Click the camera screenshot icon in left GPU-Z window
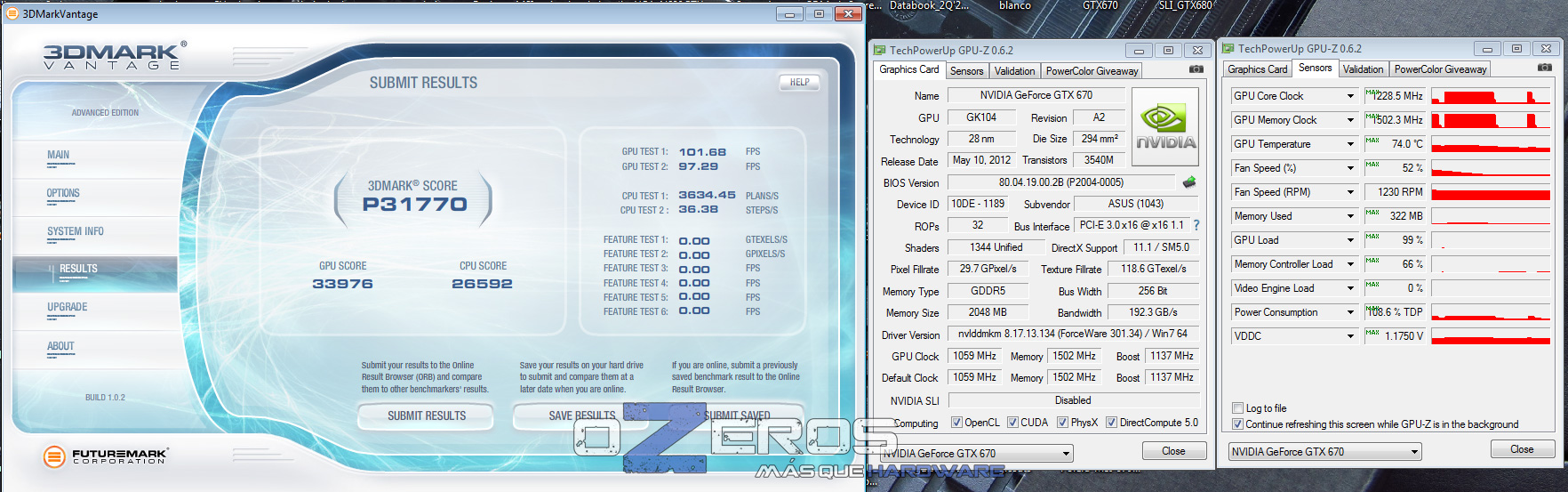 (x=1196, y=69)
